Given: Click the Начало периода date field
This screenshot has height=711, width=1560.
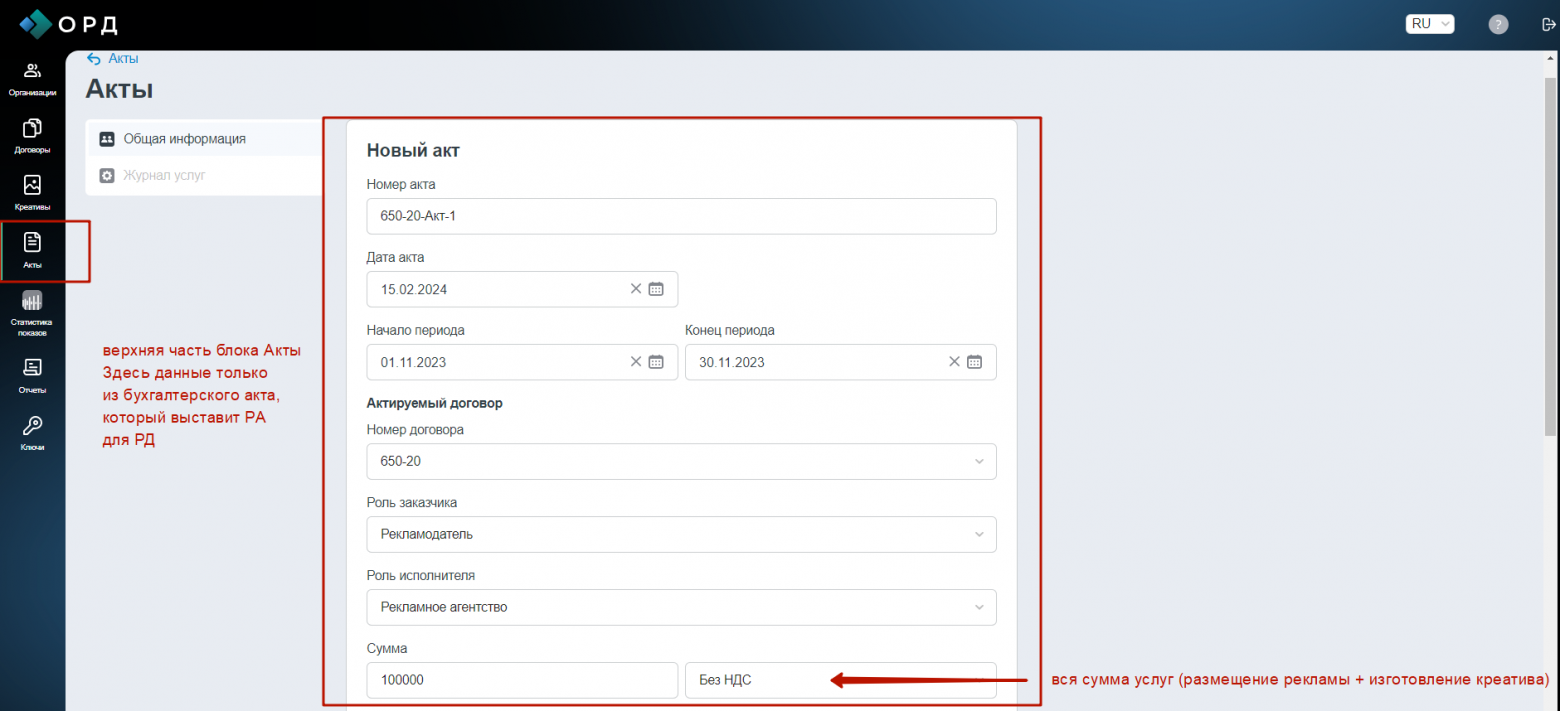Looking at the screenshot, I should click(522, 362).
